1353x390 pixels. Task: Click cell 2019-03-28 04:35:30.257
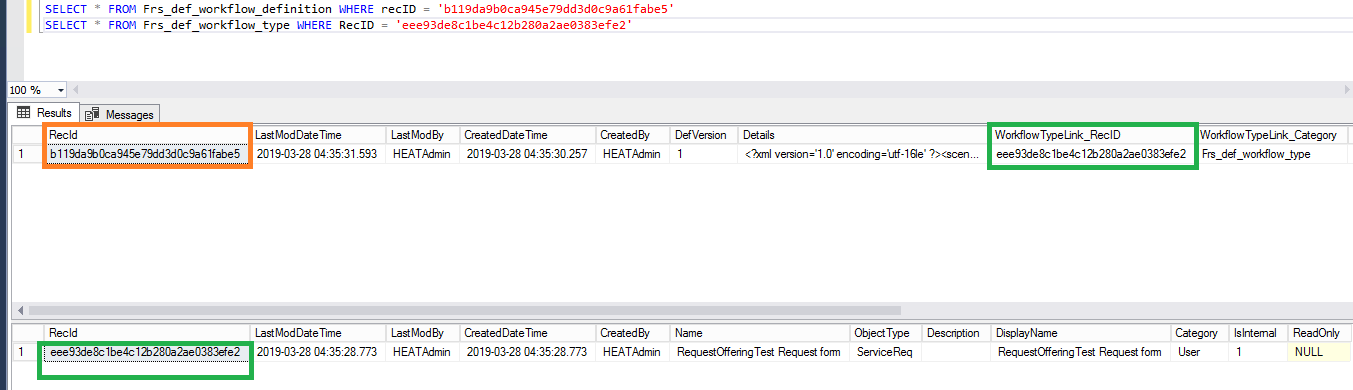(527, 154)
